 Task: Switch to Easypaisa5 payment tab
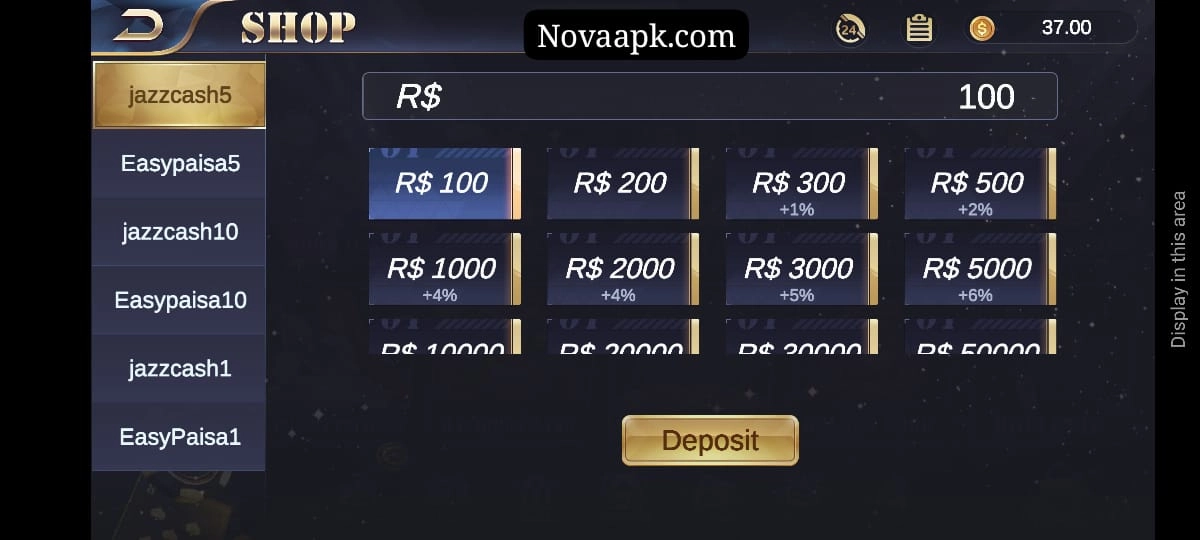tap(179, 163)
